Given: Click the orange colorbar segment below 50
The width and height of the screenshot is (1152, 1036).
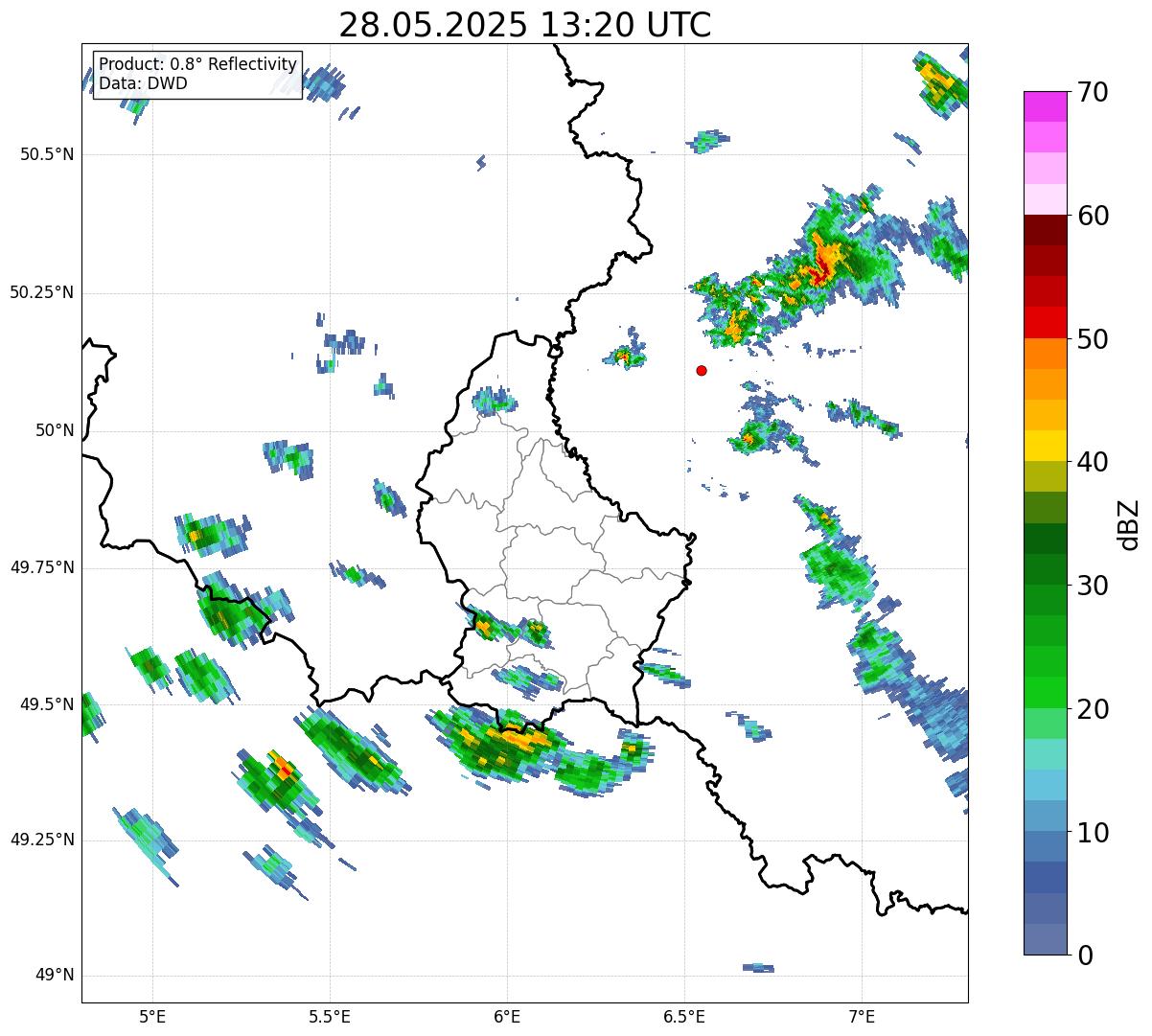Looking at the screenshot, I should tap(1045, 354).
